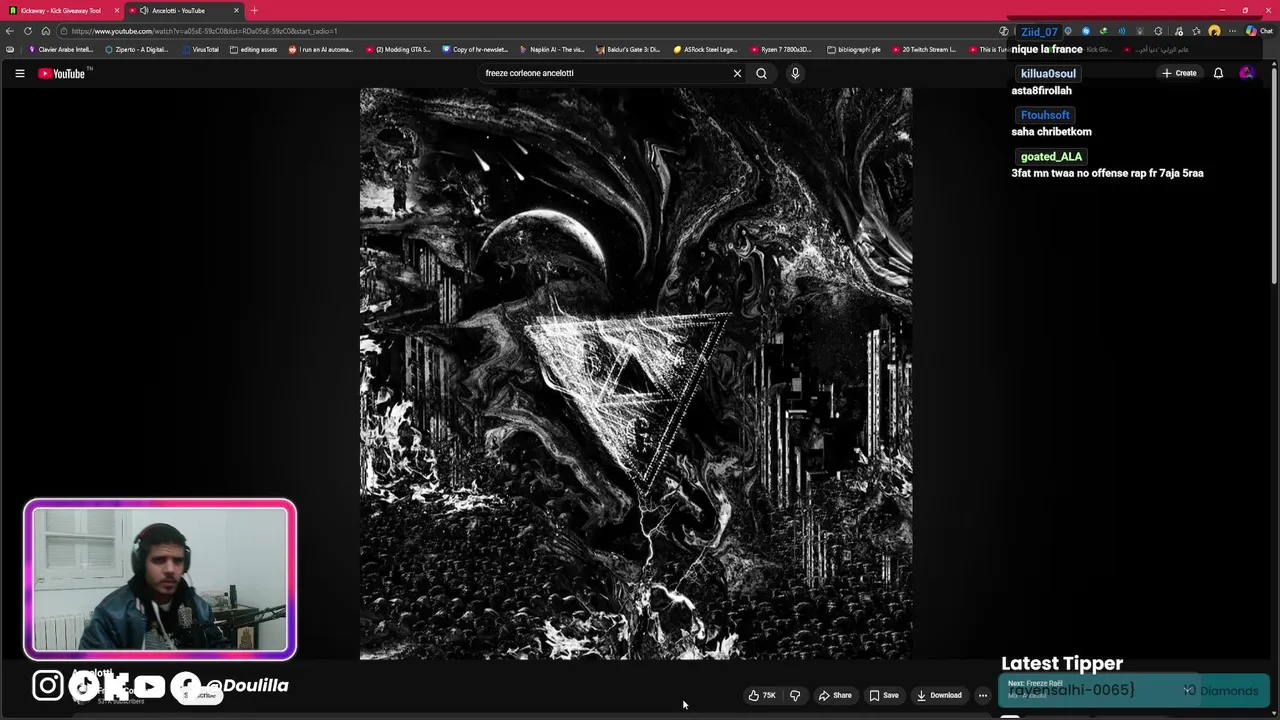Screen dimensions: 1280x720
Task: Click the Facebook icon in stream overlay
Action: point(186,687)
